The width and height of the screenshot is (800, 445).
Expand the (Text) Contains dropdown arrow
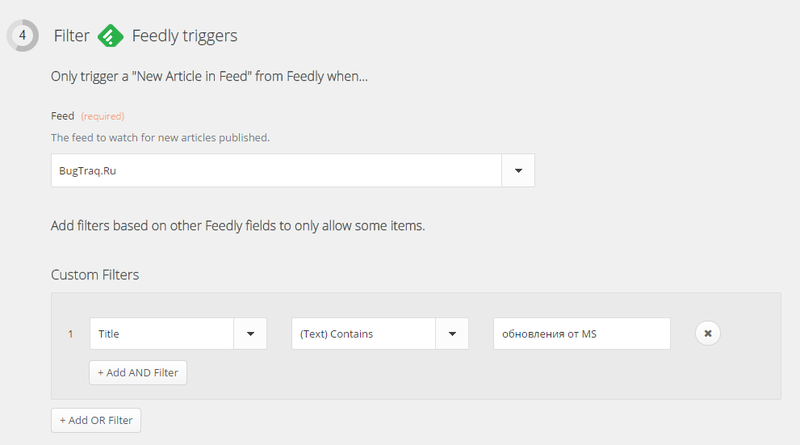[452, 334]
